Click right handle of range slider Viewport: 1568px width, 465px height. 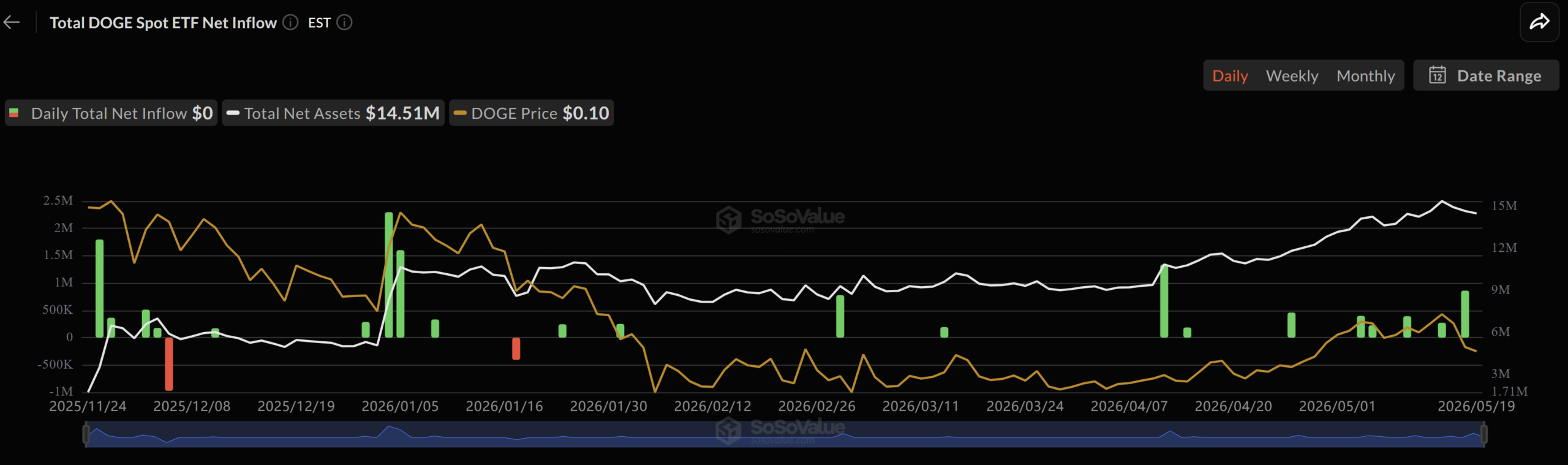pyautogui.click(x=1484, y=434)
